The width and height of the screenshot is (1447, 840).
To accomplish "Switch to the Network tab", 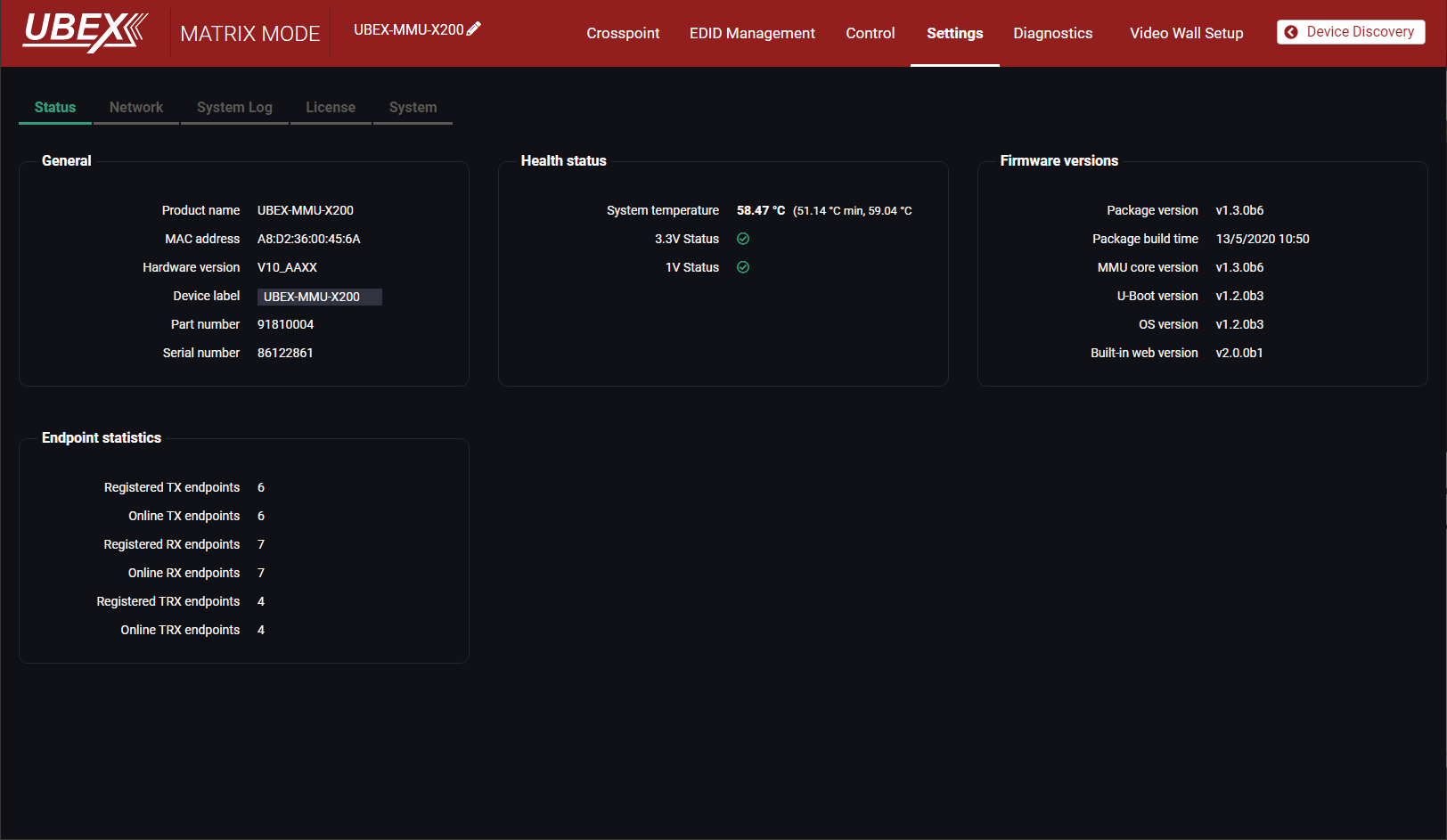I will 136,107.
